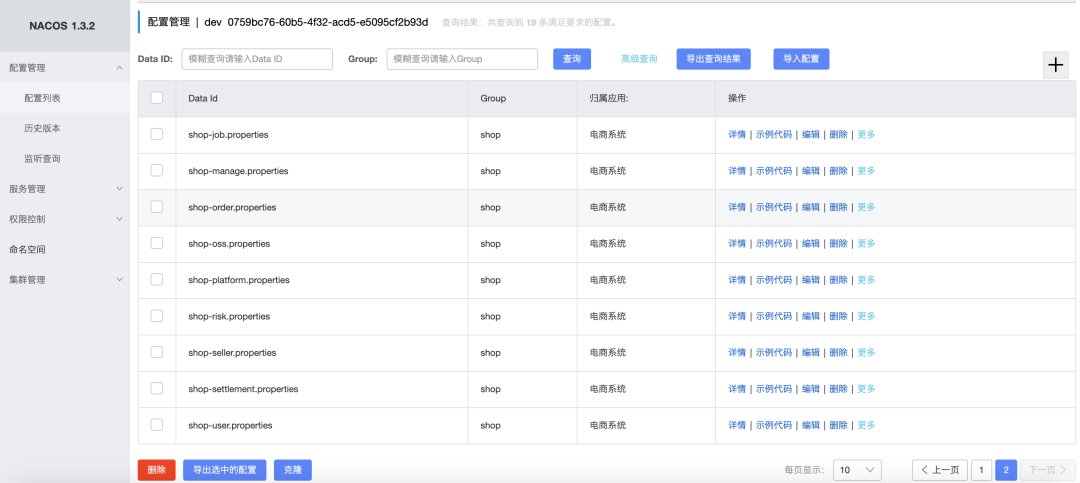Click 删除 for shop-oss.properties
The width and height of the screenshot is (1080, 483).
click(838, 243)
